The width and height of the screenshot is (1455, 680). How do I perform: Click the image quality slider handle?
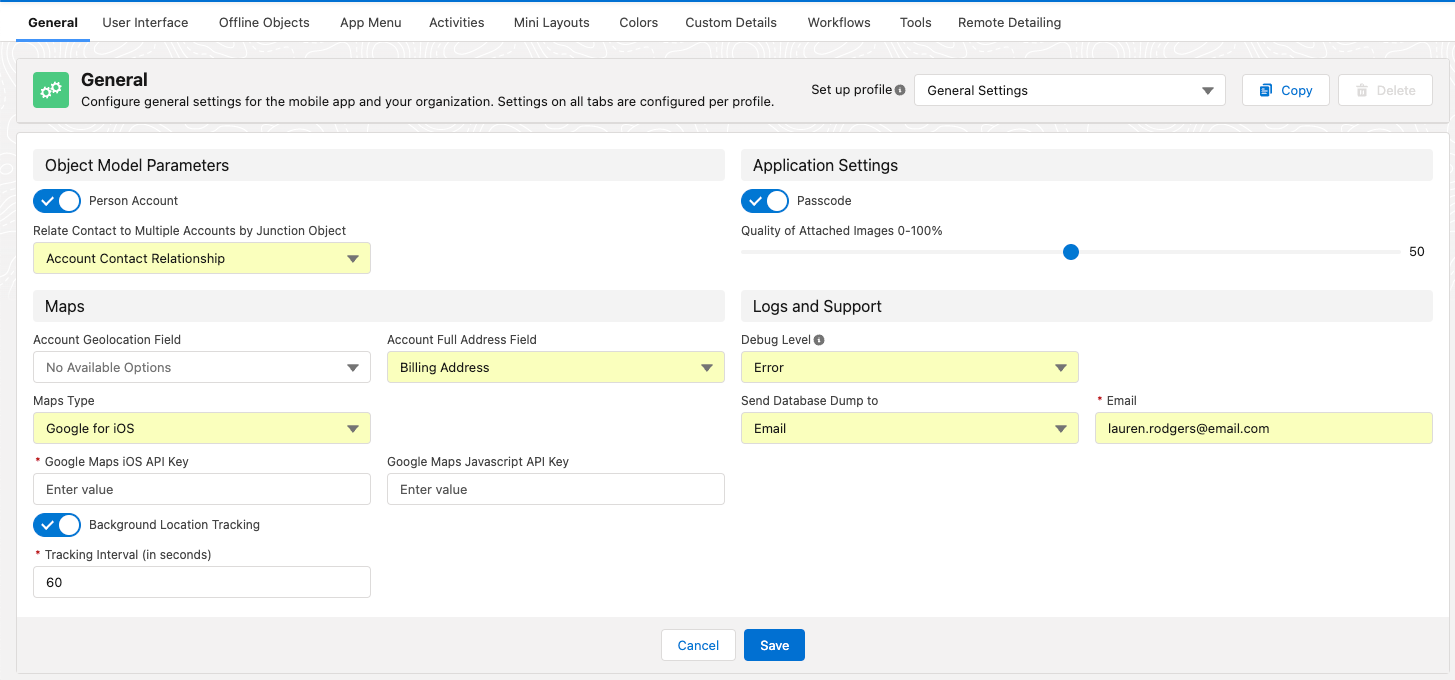pos(1071,252)
